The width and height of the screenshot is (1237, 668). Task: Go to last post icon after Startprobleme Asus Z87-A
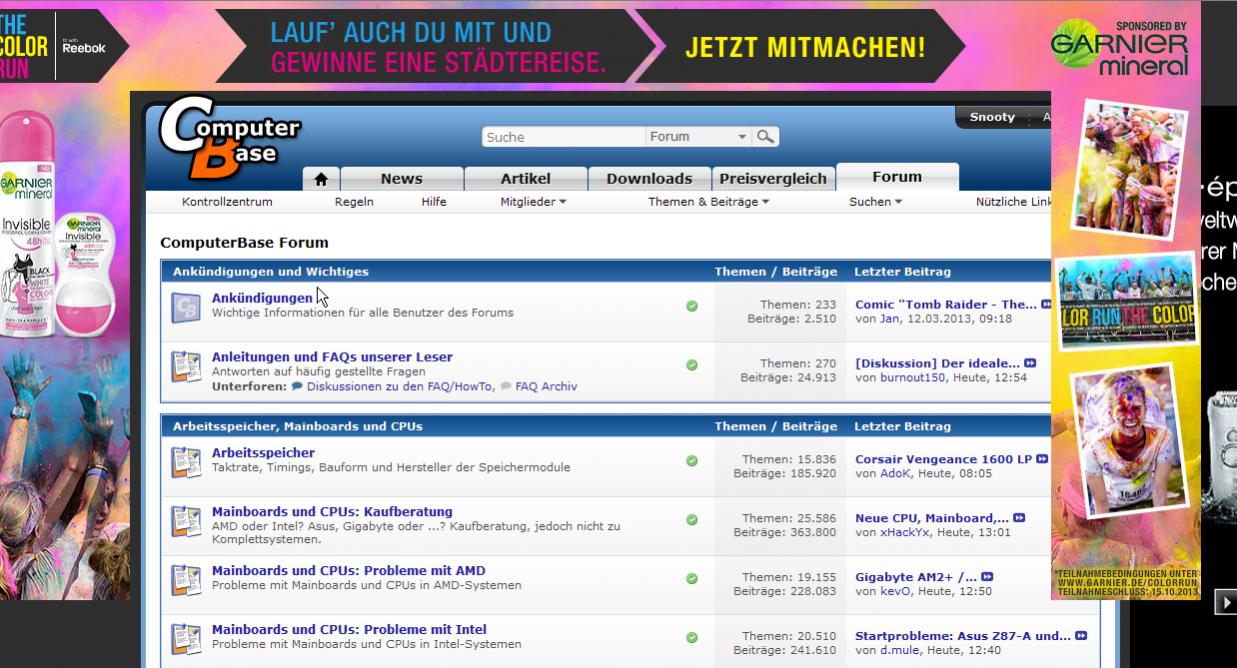pos(1080,636)
